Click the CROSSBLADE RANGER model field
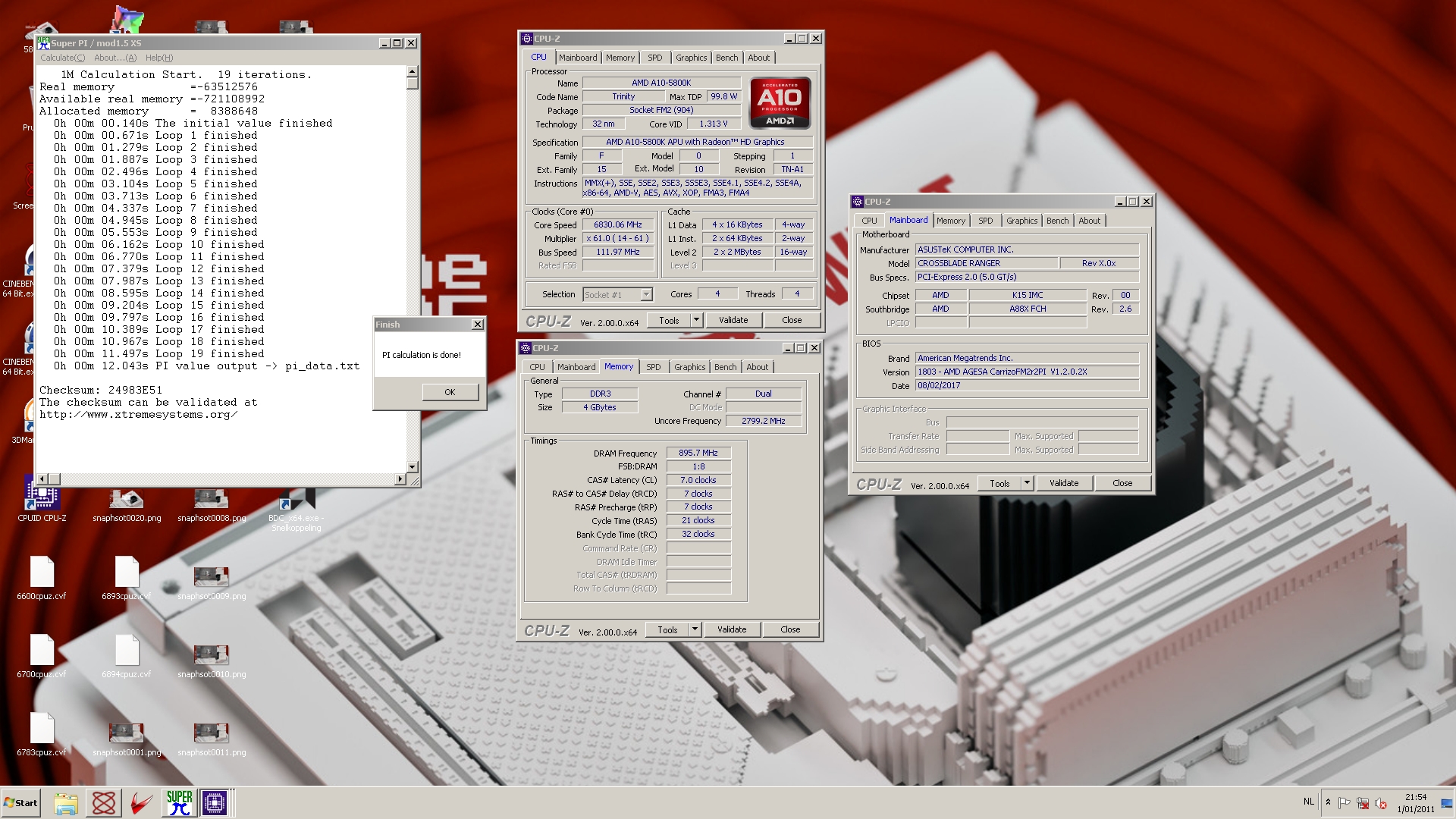This screenshot has height=819, width=1456. point(987,263)
